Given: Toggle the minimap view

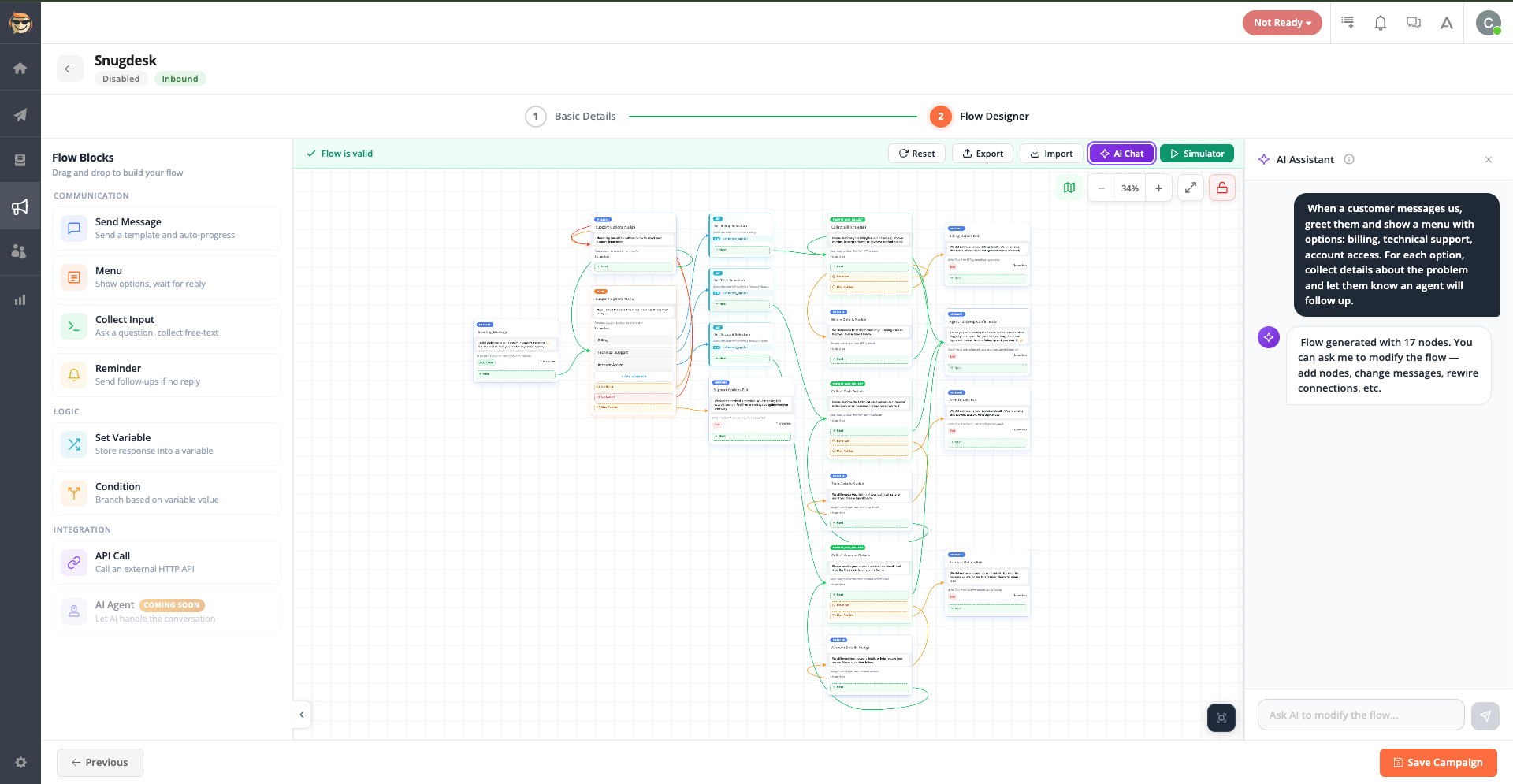Looking at the screenshot, I should 1069,188.
